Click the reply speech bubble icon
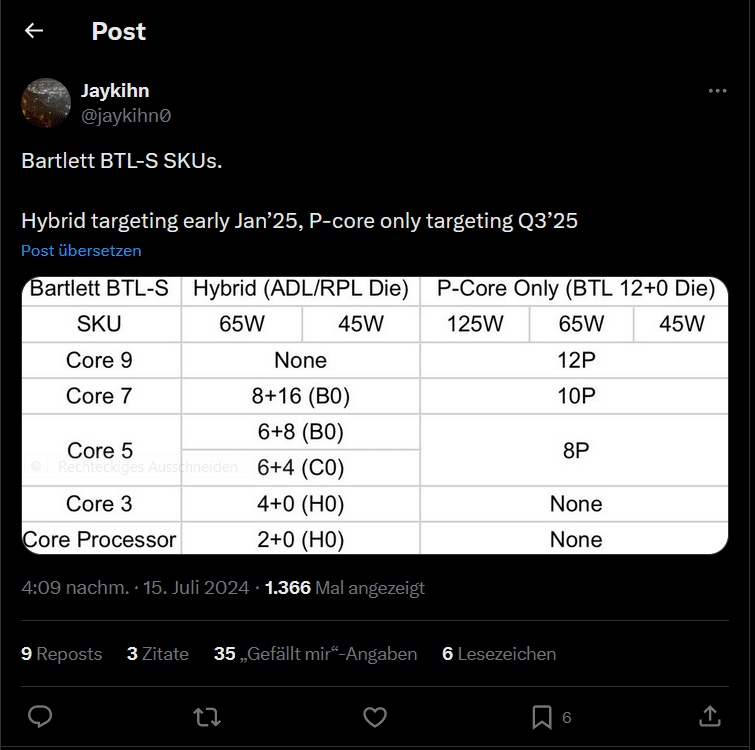The height and width of the screenshot is (750, 755). (x=40, y=716)
